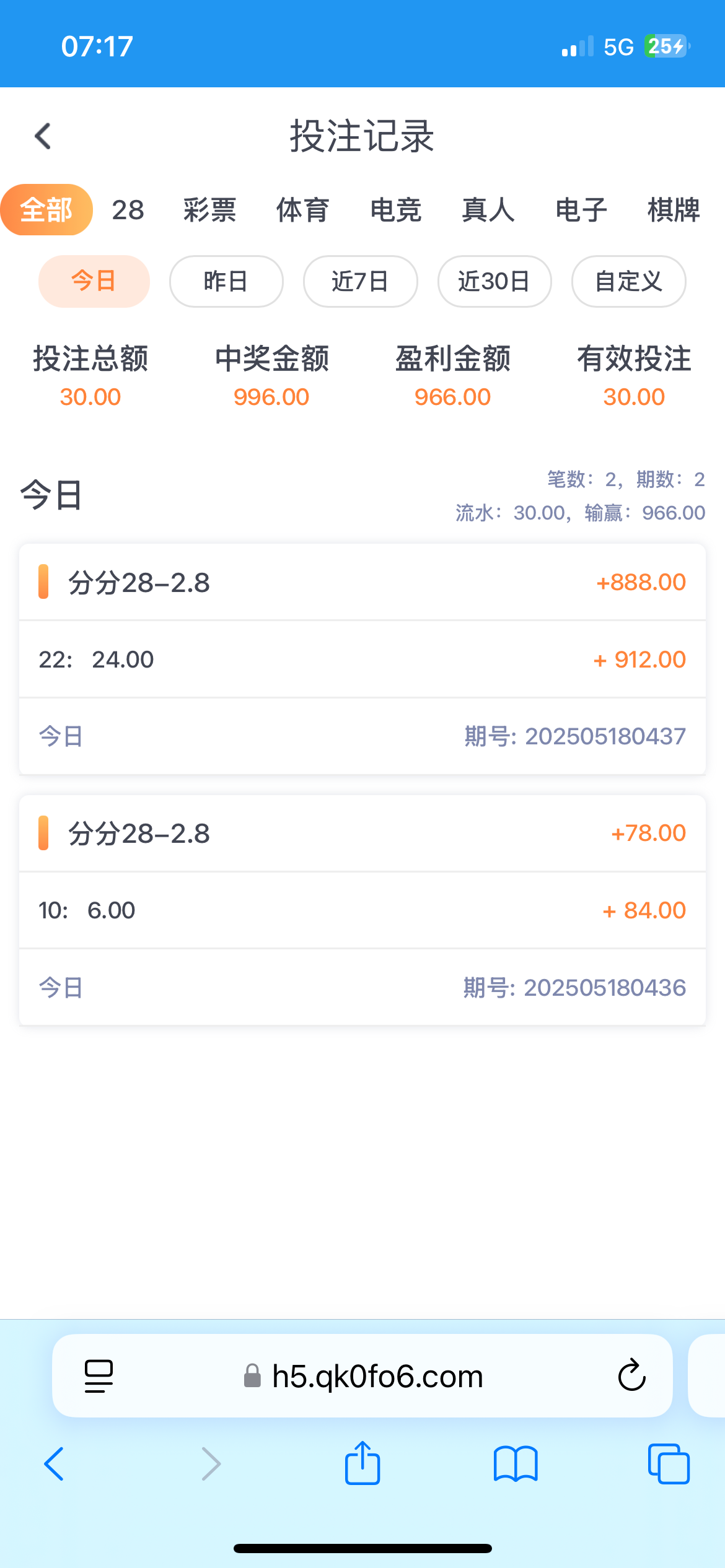
Task: Select the 今日 date filter
Action: pyautogui.click(x=94, y=281)
